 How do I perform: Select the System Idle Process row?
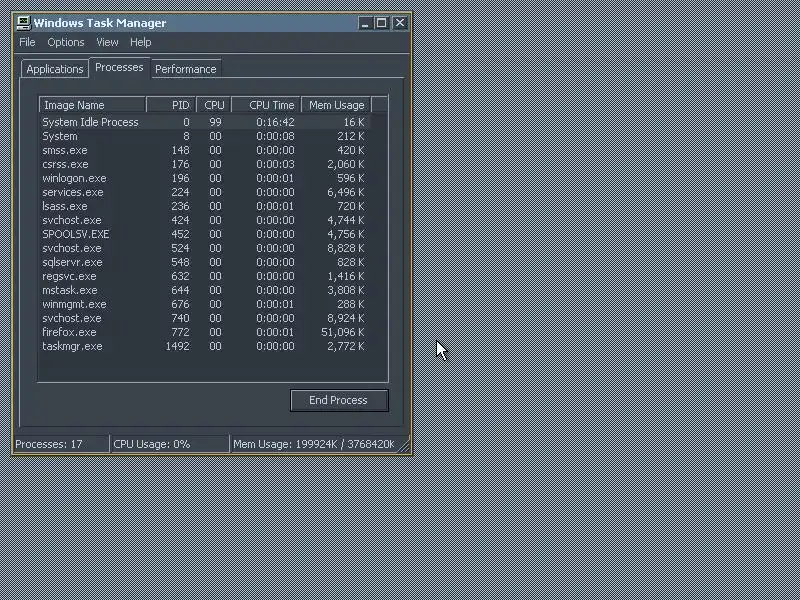205,122
